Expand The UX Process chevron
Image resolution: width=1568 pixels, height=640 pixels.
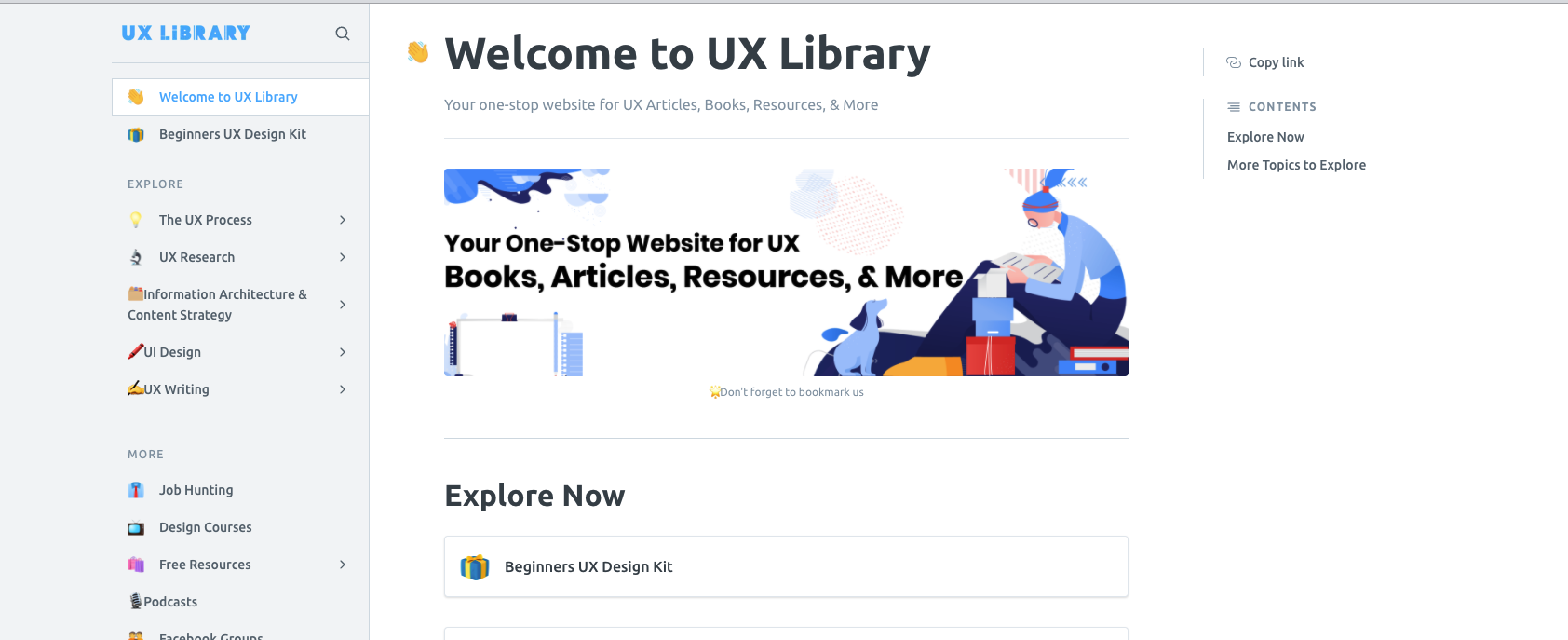(x=343, y=220)
